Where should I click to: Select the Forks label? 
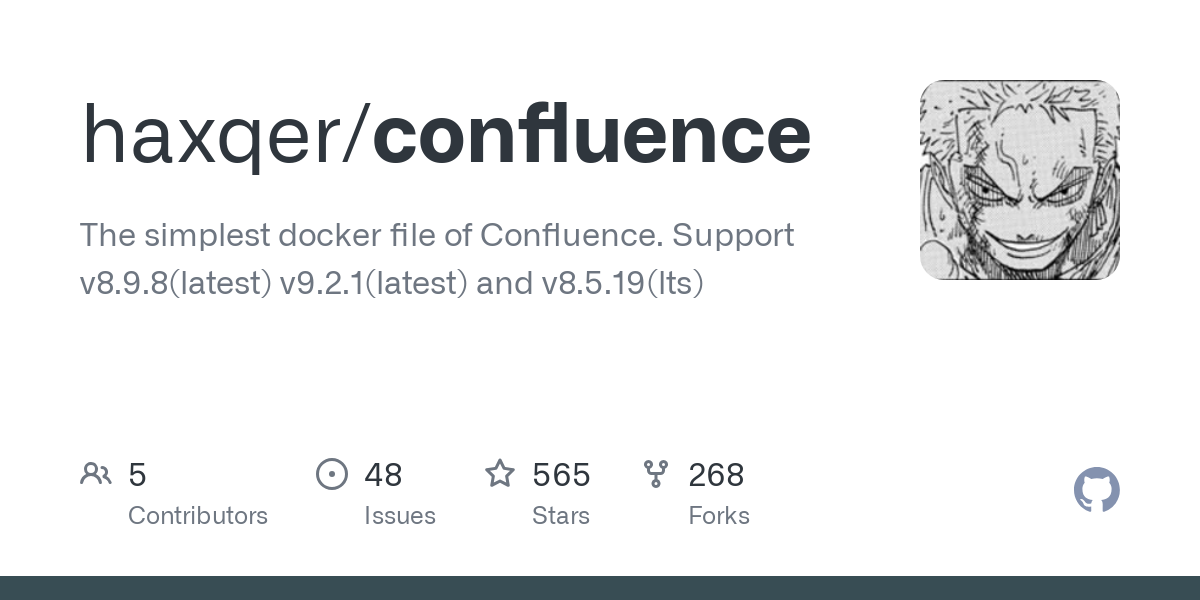[x=719, y=516]
